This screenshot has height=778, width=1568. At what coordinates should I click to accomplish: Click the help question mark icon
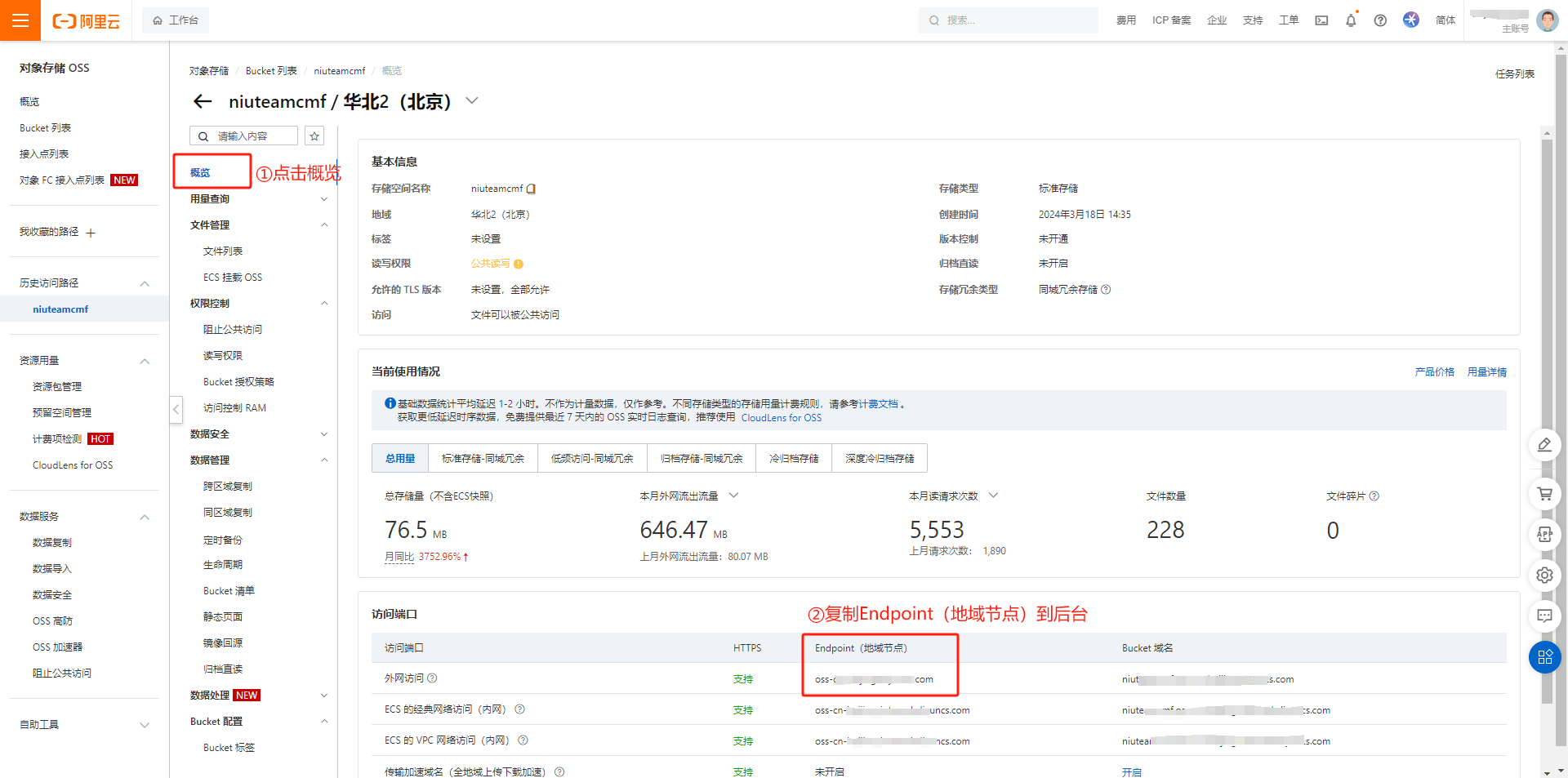click(x=1380, y=20)
